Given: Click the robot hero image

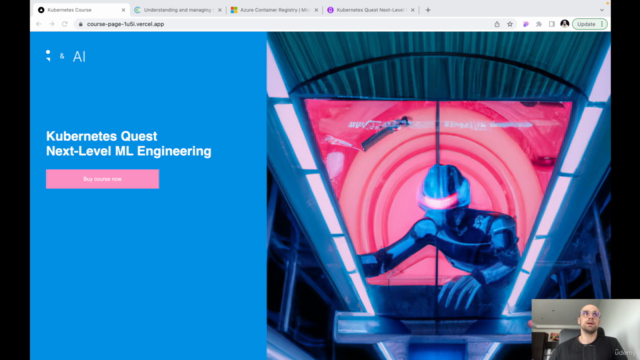Looking at the screenshot, I should (439, 196).
